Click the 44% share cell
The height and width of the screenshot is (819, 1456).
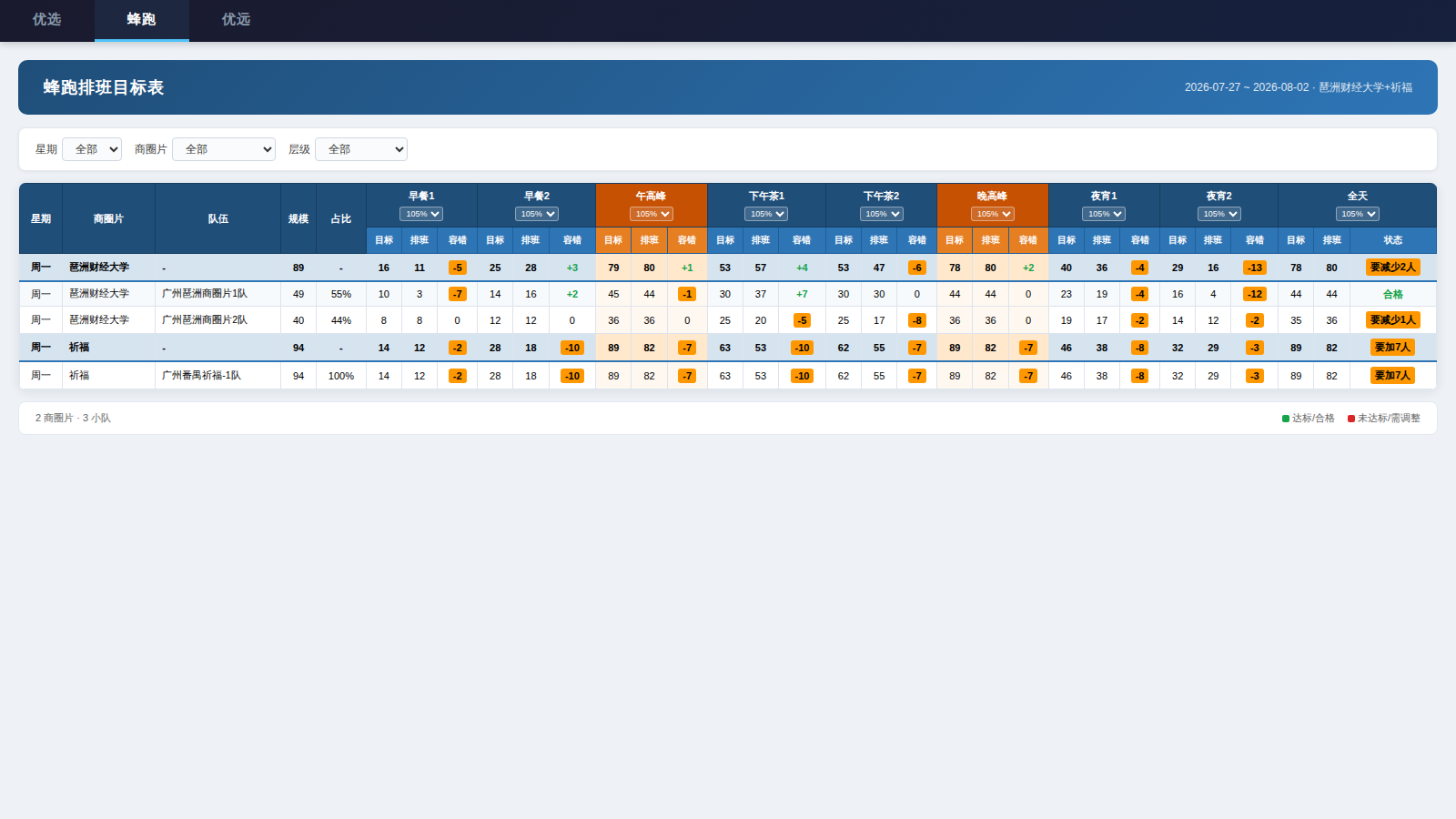341,320
